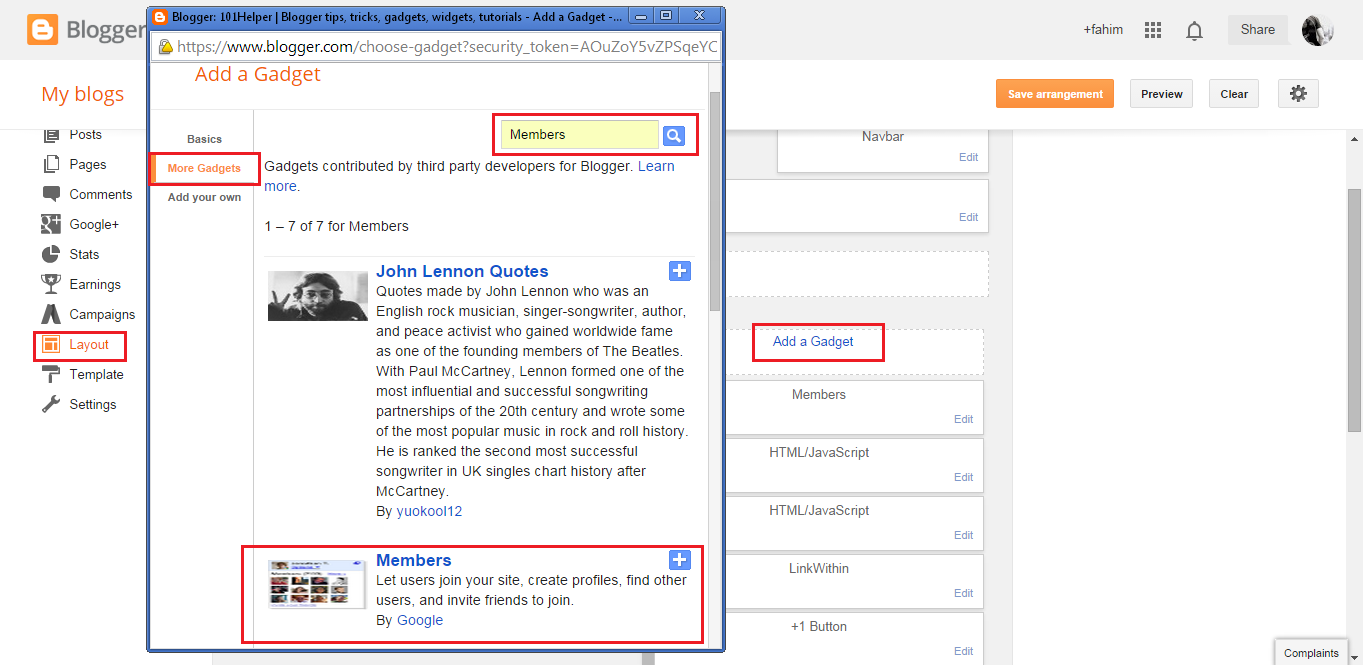Image resolution: width=1363 pixels, height=665 pixels.
Task: Open the notifications bell
Action: click(1194, 31)
